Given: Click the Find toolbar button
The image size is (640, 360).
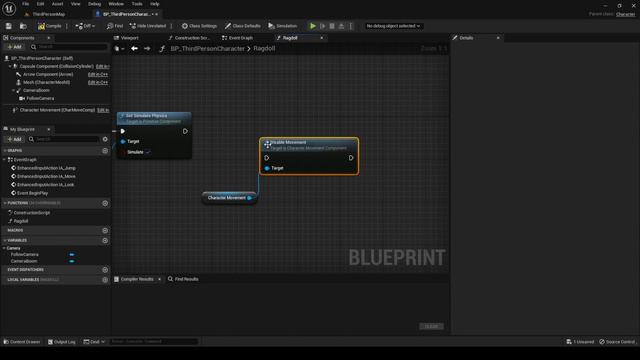Looking at the screenshot, I should point(115,26).
